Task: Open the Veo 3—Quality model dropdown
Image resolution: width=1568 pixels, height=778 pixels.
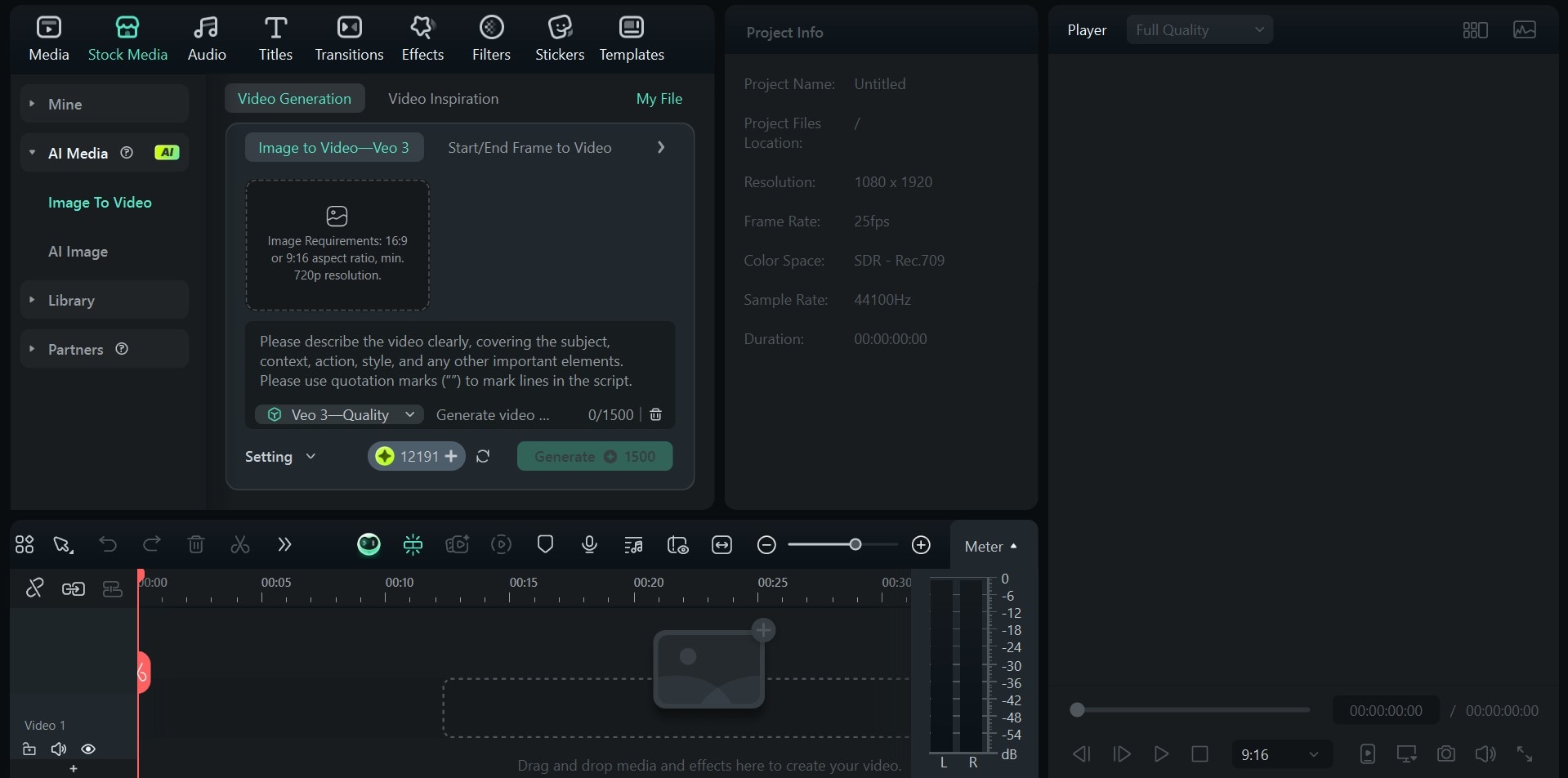Action: 339,415
